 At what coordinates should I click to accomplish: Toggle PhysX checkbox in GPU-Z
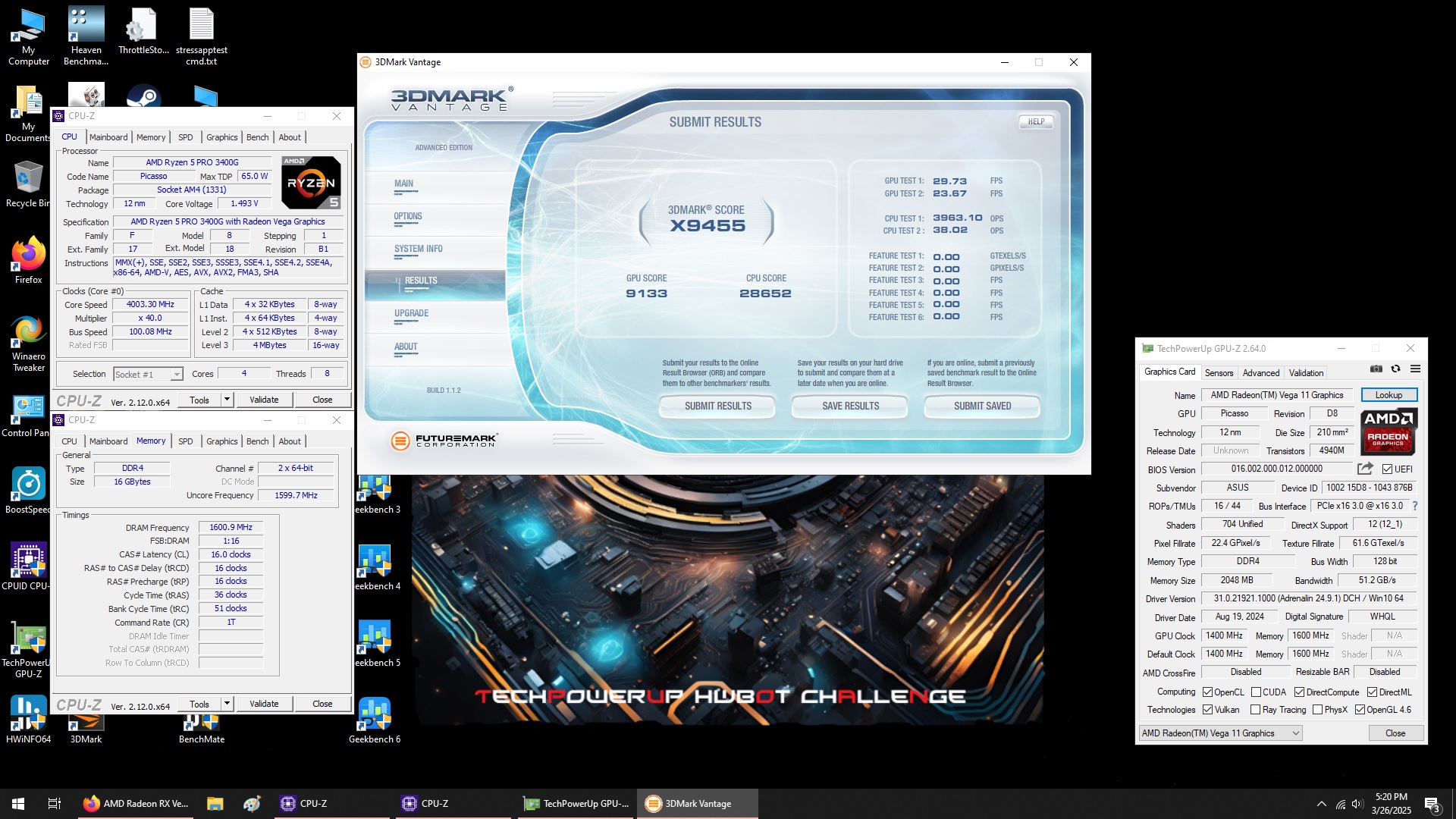(x=1317, y=710)
